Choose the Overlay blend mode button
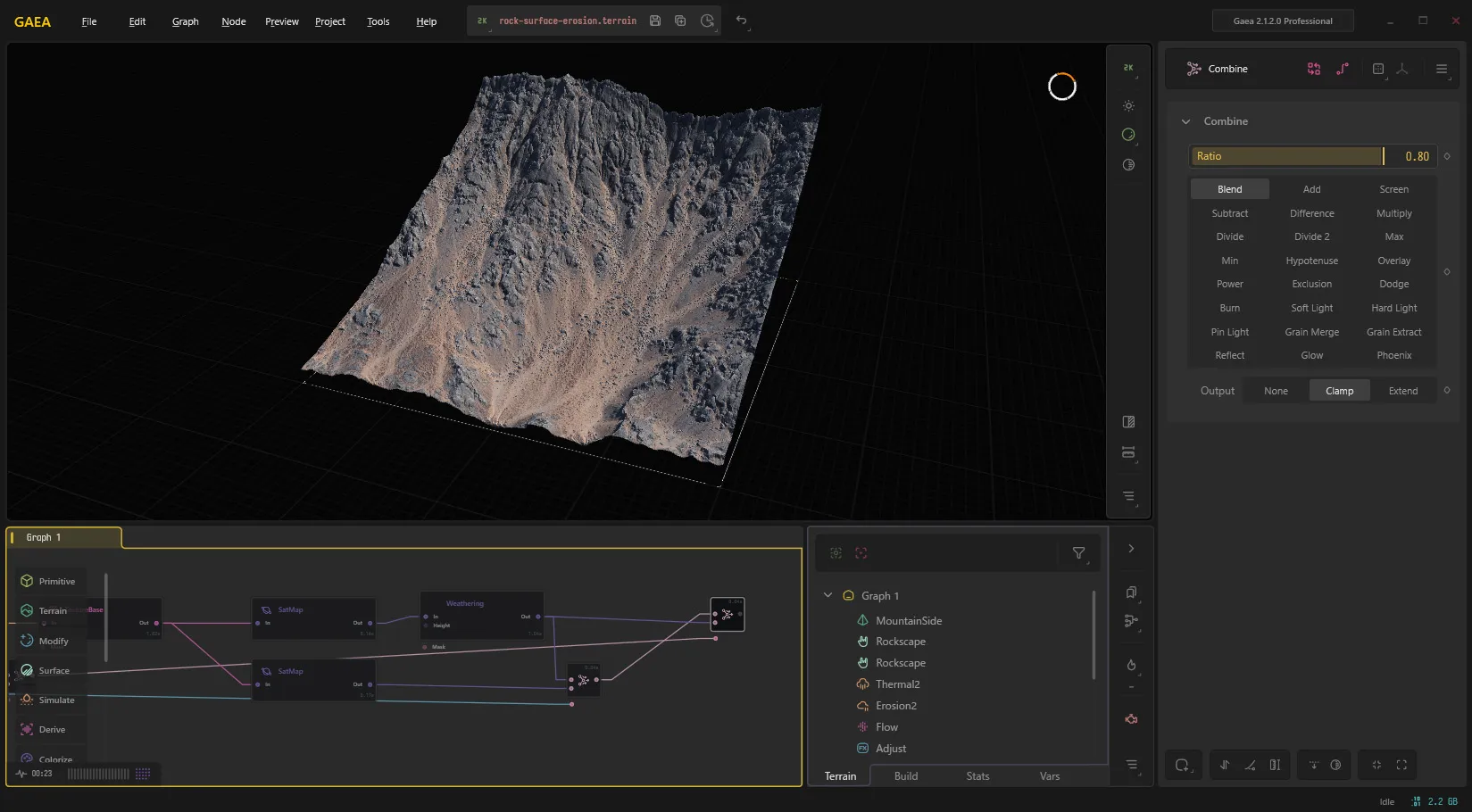Image resolution: width=1472 pixels, height=812 pixels. pos(1393,261)
